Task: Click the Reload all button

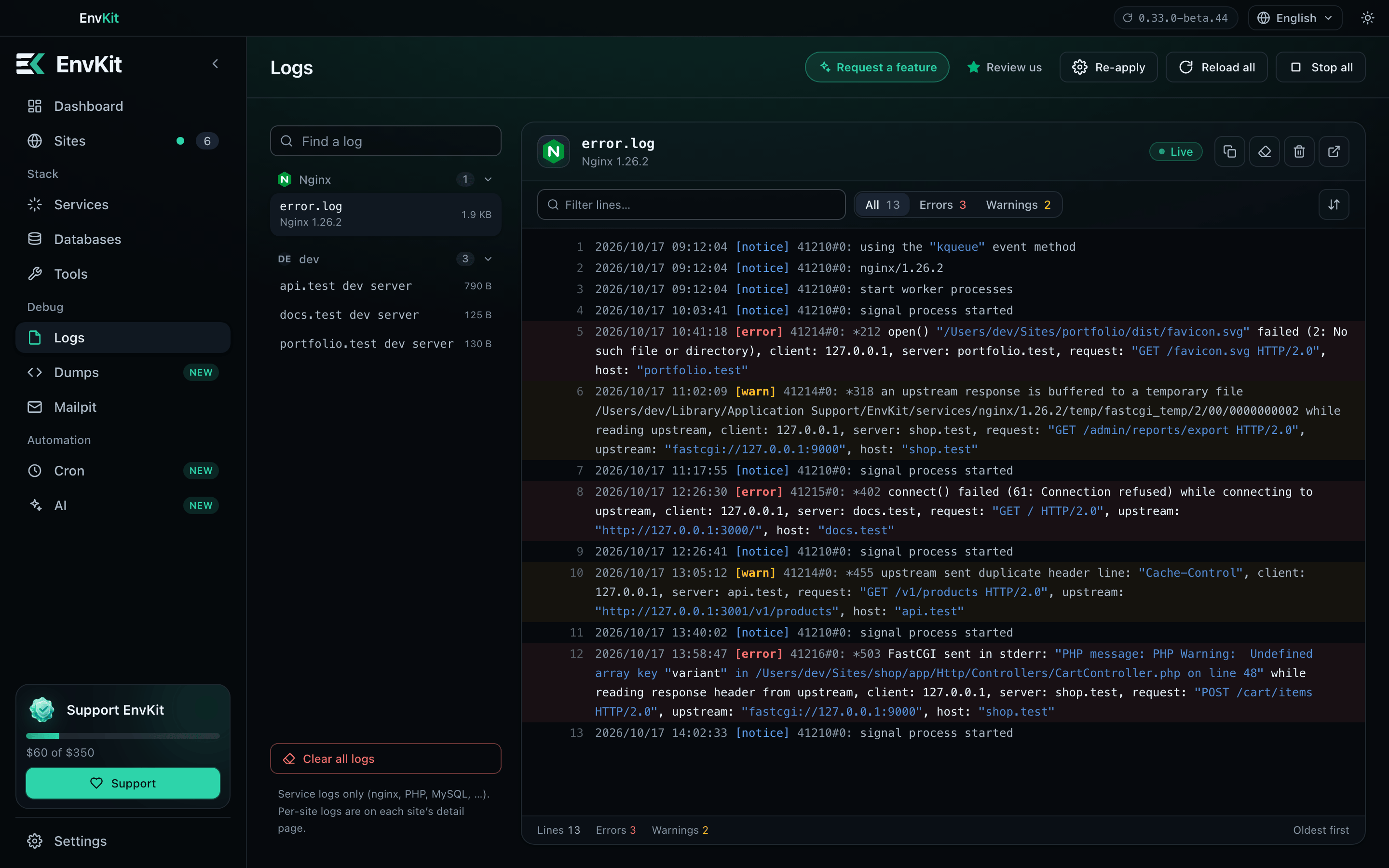Action: coord(1216,67)
